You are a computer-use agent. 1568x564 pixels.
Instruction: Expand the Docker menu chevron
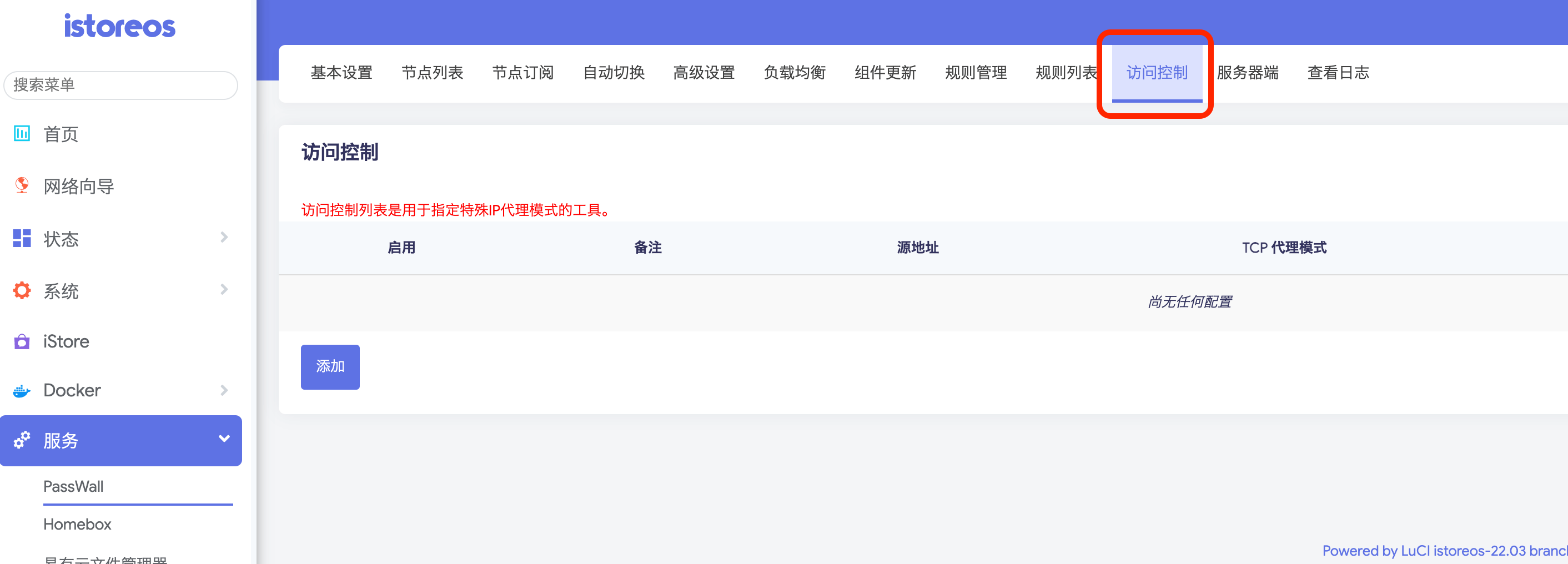pyautogui.click(x=224, y=391)
